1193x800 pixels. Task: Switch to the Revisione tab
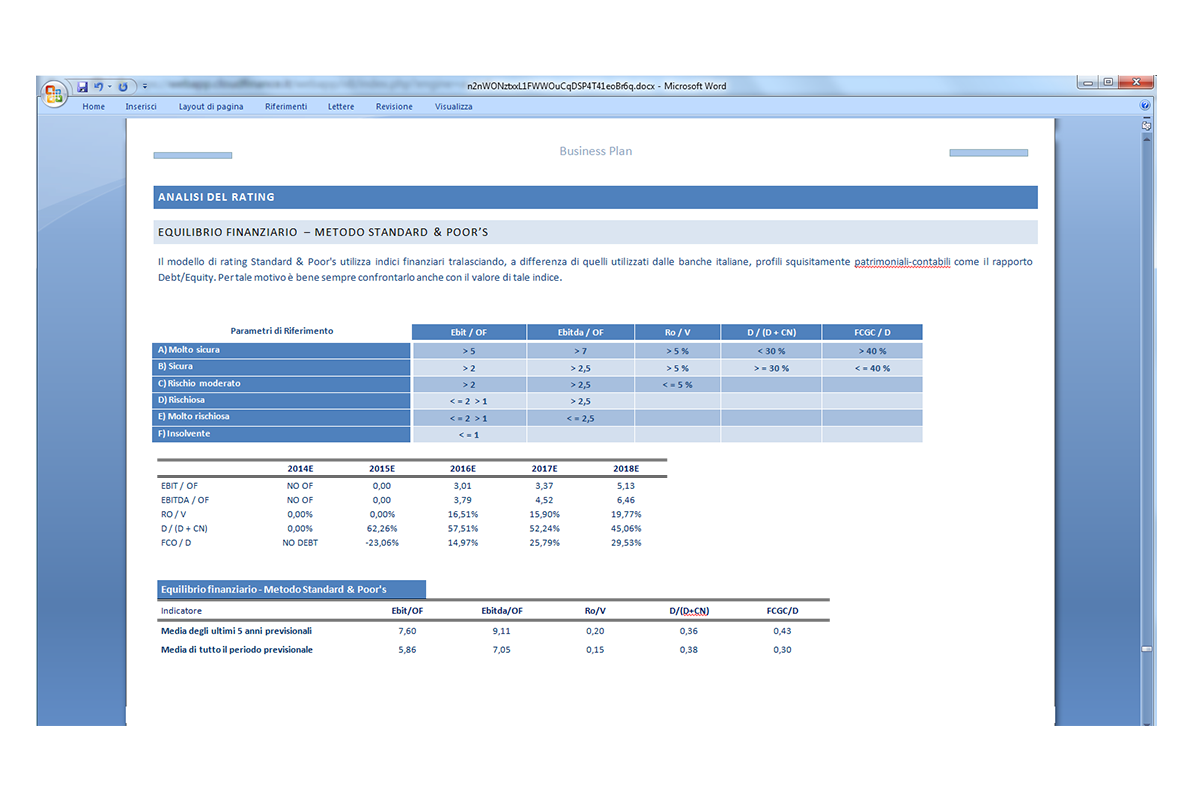tap(394, 107)
